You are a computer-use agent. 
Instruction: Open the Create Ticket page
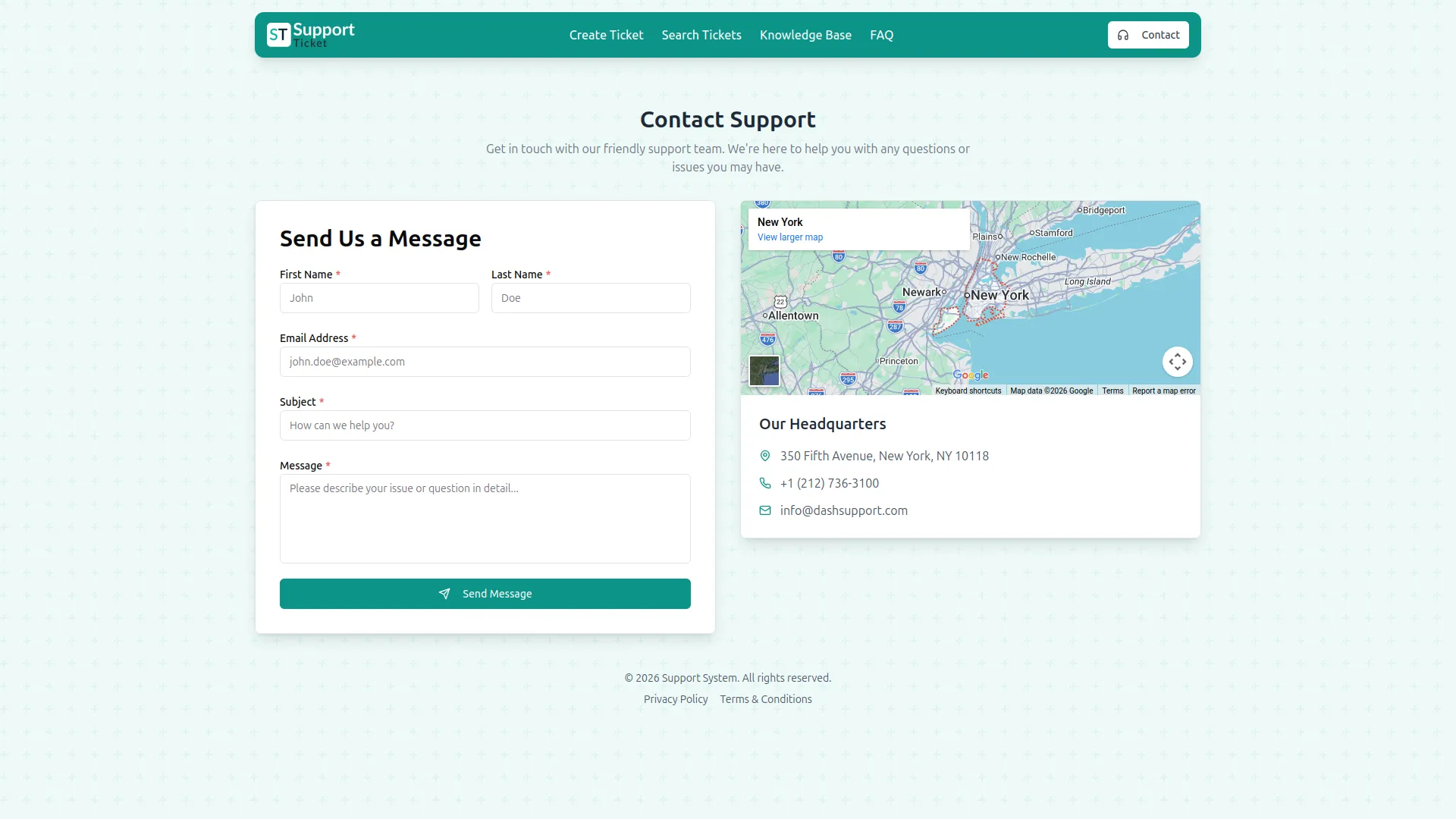(606, 35)
